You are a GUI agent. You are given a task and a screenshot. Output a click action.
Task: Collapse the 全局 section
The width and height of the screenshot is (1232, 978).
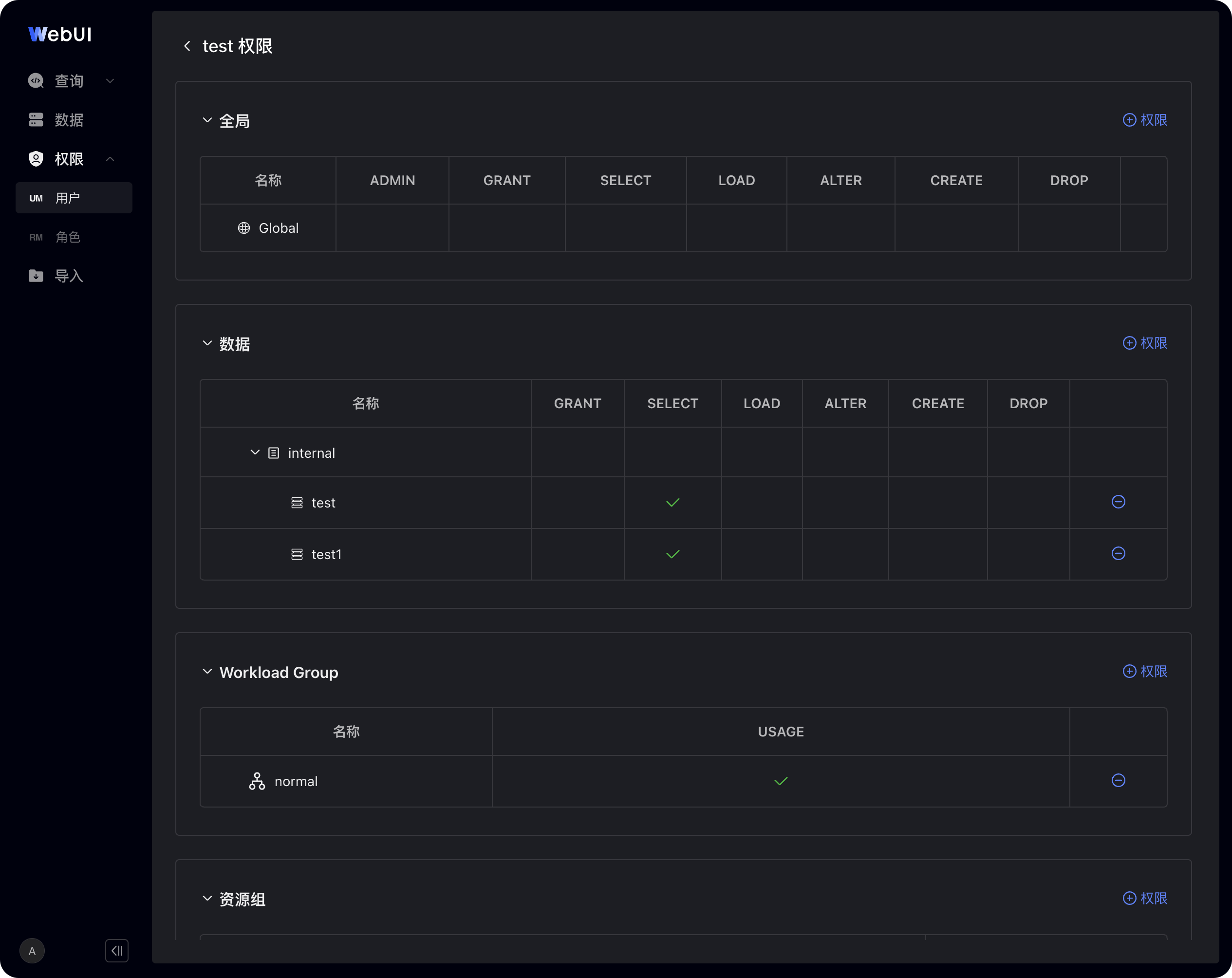[x=207, y=120]
